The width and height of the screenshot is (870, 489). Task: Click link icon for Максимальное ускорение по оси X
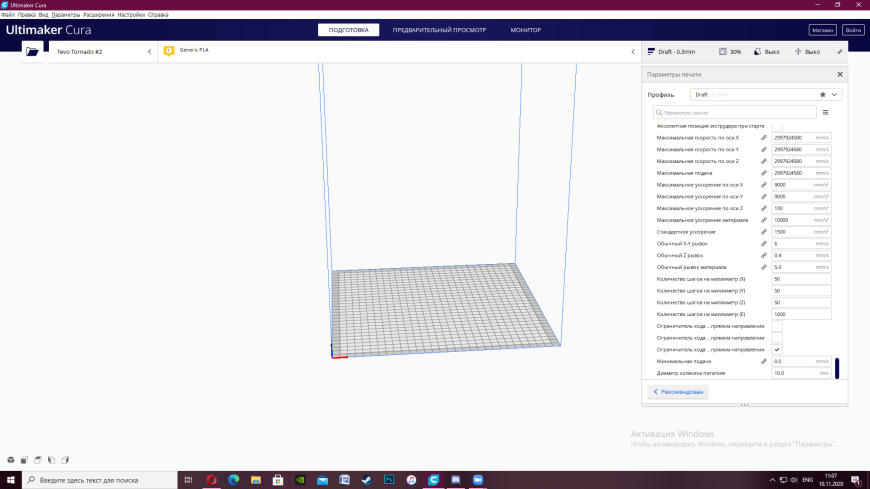tap(764, 185)
